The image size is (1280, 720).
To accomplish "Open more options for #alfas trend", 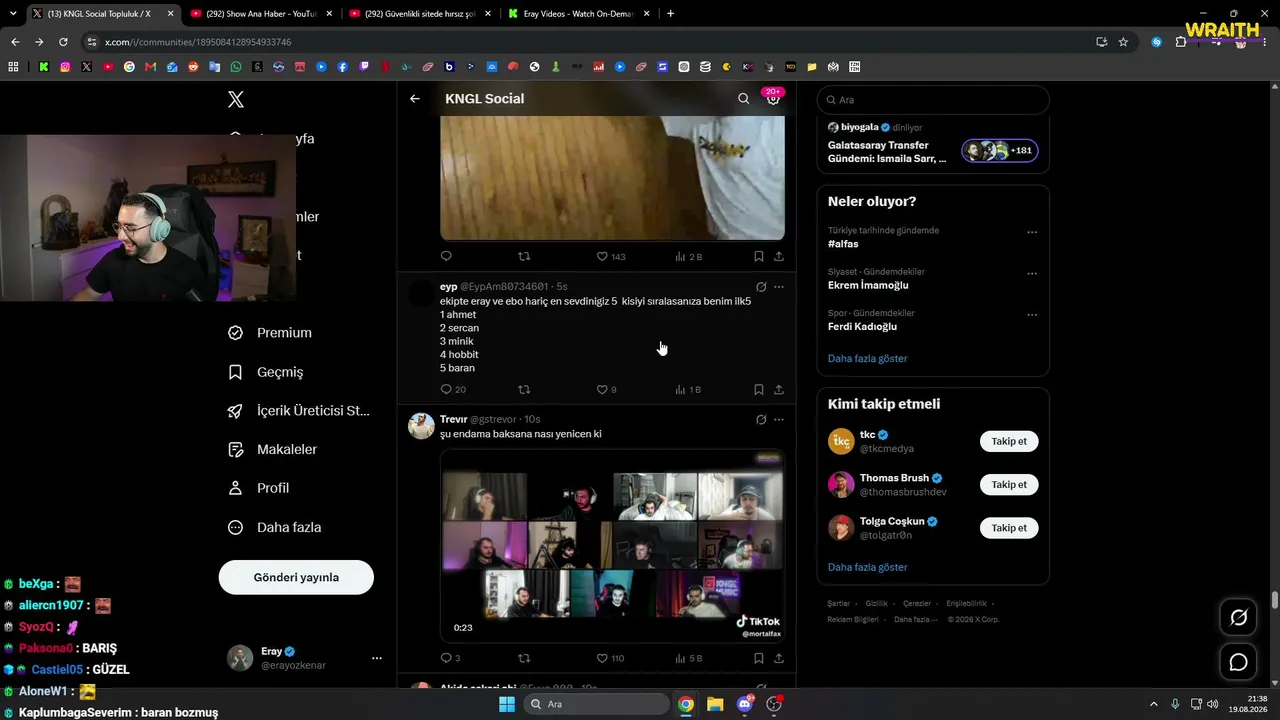I will [1032, 232].
